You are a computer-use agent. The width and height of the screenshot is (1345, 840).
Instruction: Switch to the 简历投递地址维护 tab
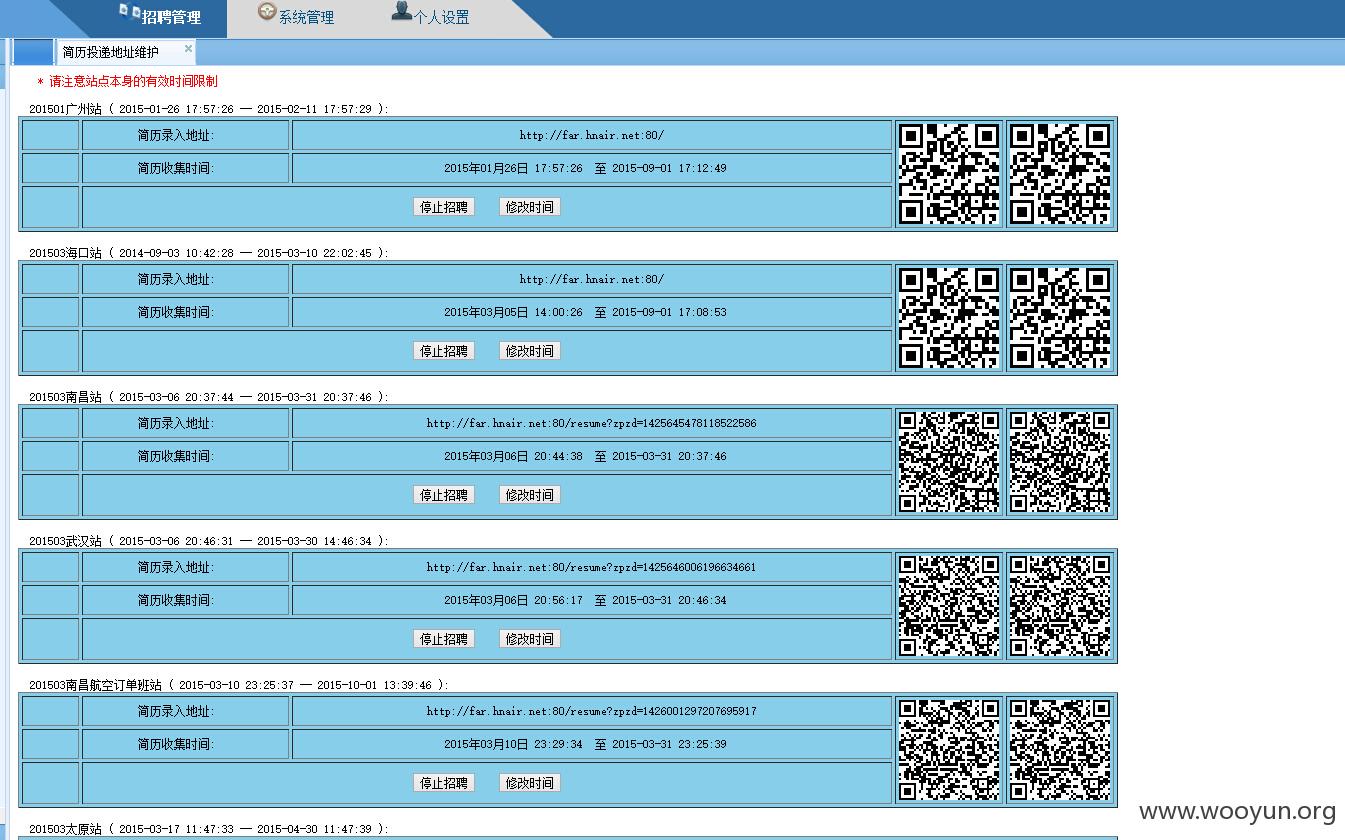click(110, 52)
